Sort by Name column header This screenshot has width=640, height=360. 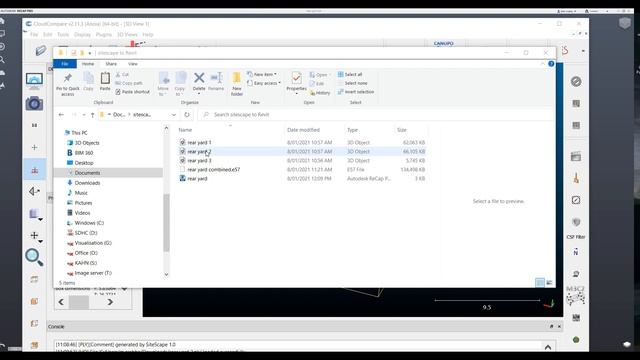(185, 130)
